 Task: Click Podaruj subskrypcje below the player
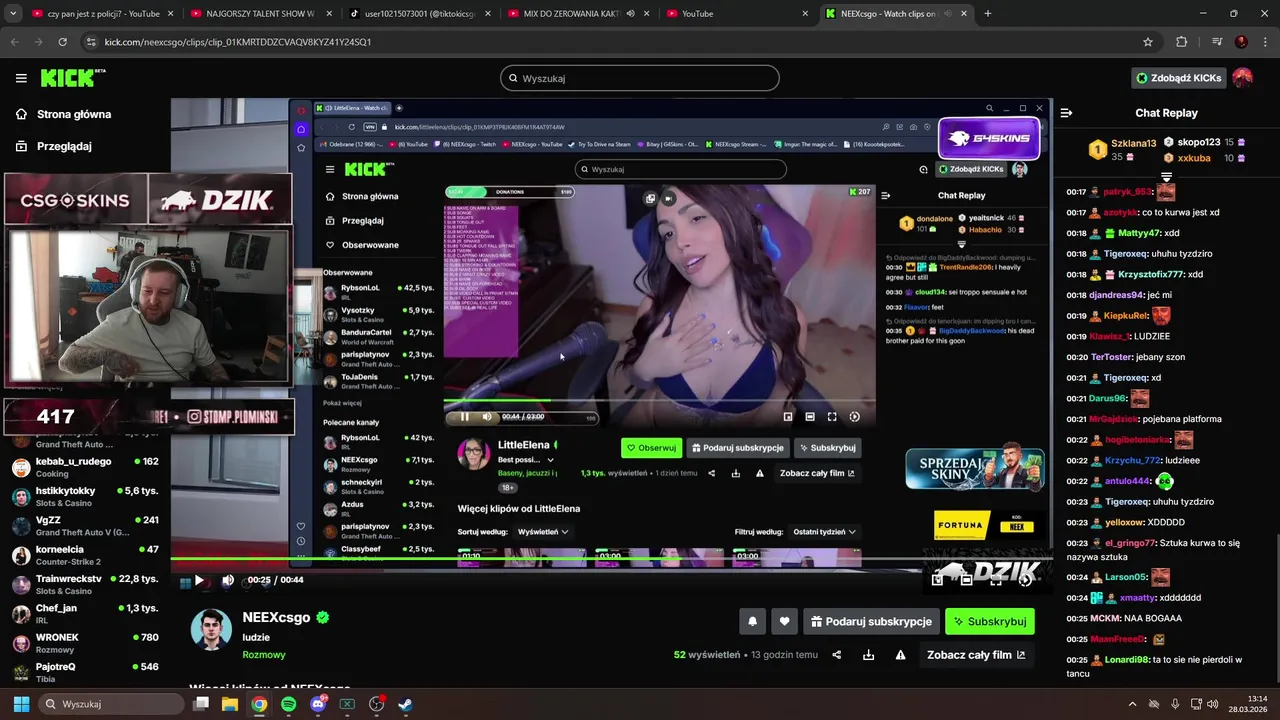871,621
